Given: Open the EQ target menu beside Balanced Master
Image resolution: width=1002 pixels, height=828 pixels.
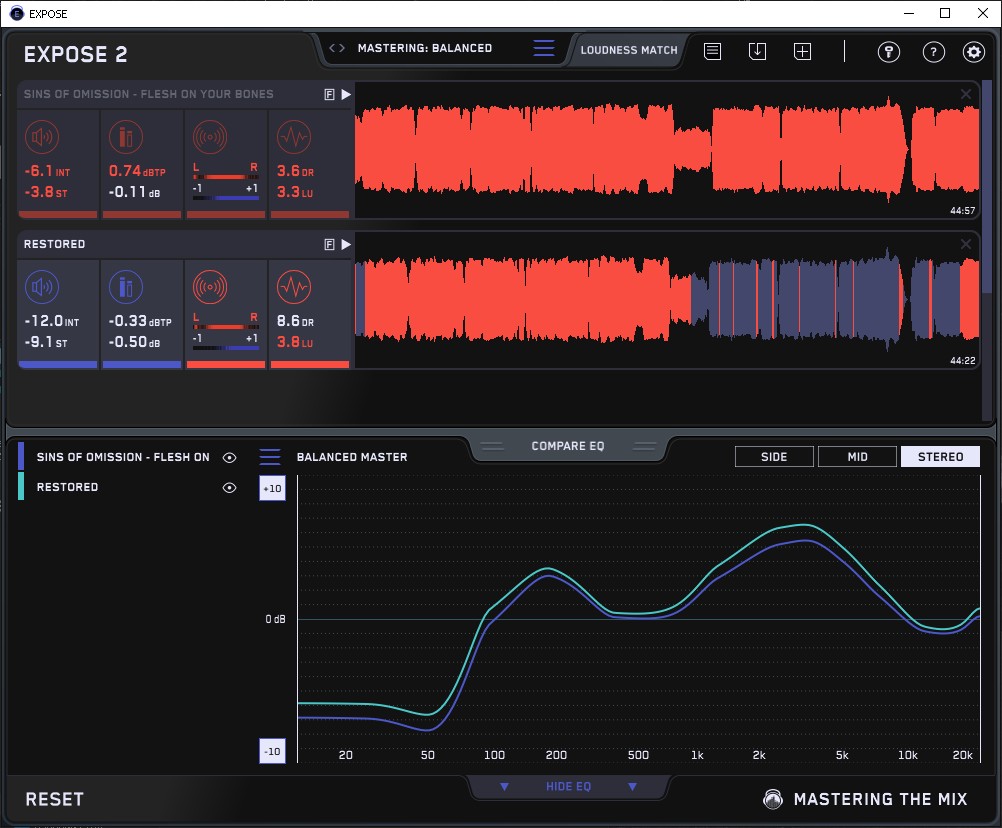Looking at the screenshot, I should (270, 457).
